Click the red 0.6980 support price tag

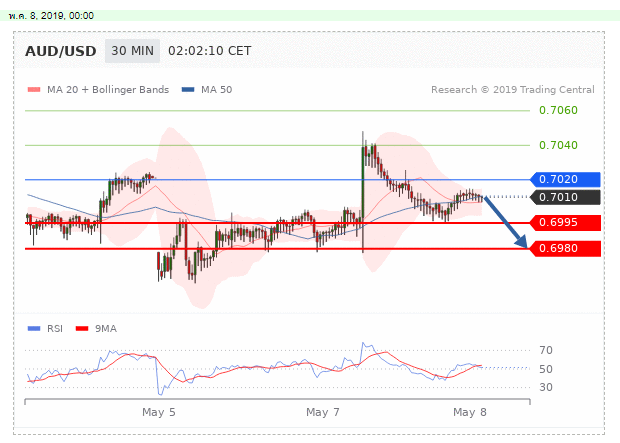(x=565, y=249)
